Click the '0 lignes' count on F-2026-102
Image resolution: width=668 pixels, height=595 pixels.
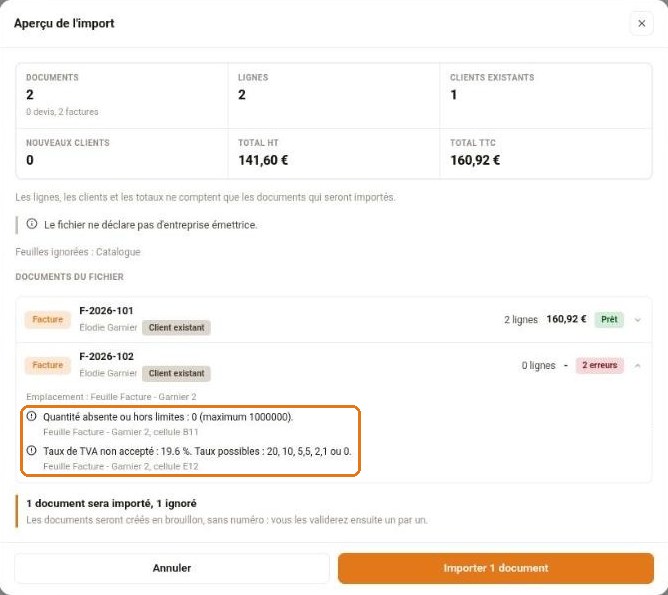[x=538, y=365]
